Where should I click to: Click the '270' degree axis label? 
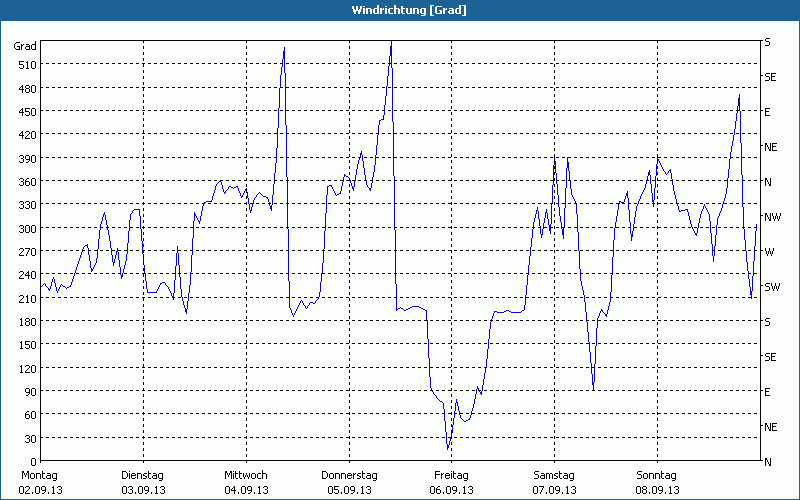point(28,252)
